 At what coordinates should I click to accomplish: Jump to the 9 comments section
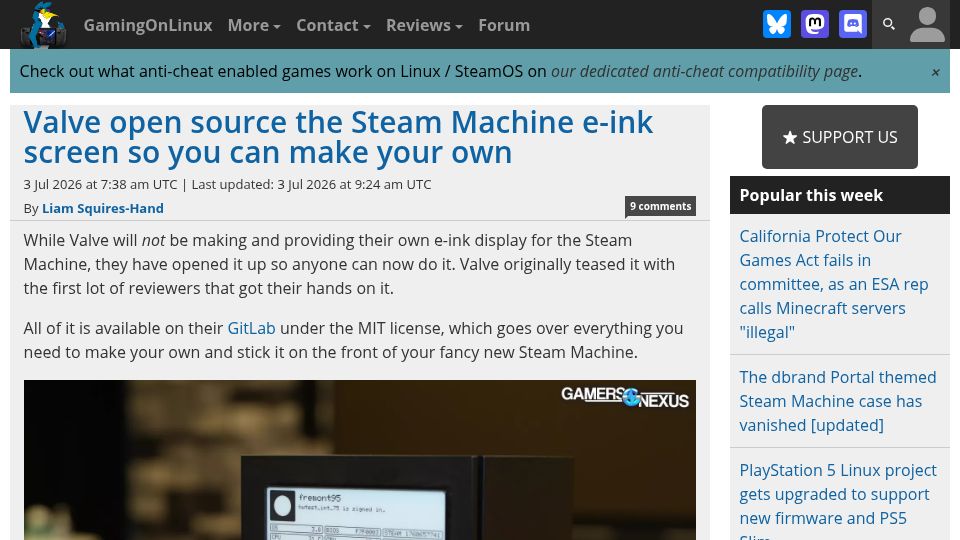(x=660, y=206)
